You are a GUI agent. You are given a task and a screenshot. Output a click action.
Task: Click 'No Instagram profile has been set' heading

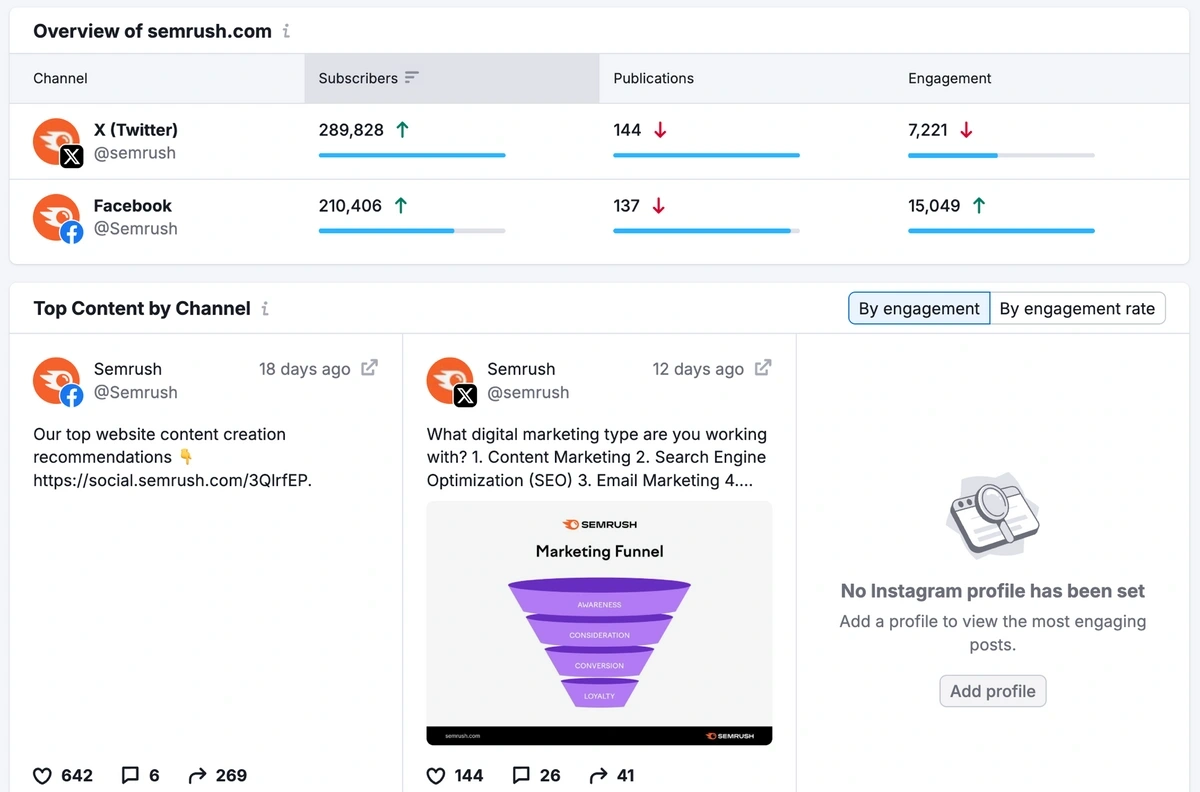(x=993, y=591)
